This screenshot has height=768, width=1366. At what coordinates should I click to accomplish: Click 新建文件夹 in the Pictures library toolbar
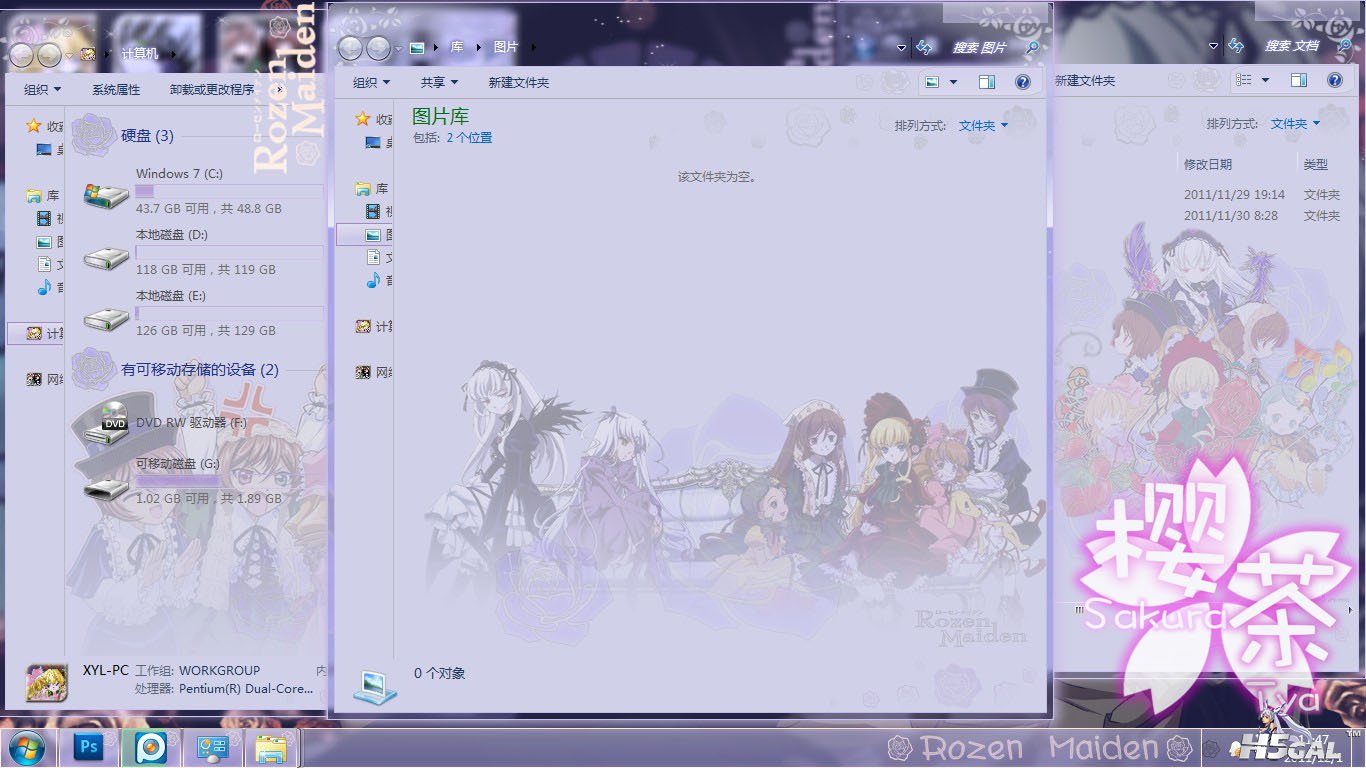tap(518, 82)
